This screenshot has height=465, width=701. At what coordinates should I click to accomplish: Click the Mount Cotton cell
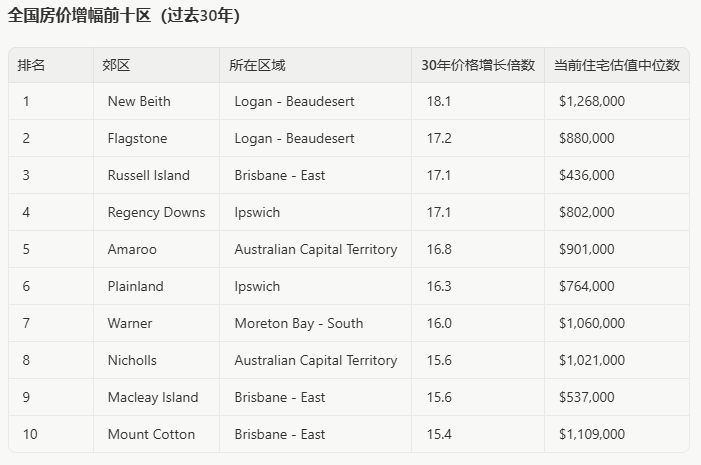point(151,435)
